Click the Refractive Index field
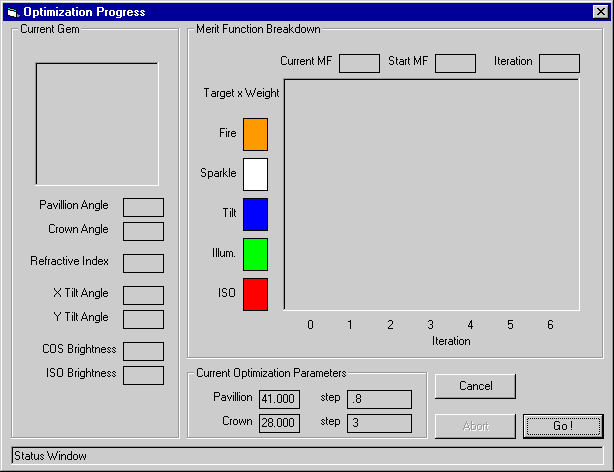The height and width of the screenshot is (472, 614). 143,263
